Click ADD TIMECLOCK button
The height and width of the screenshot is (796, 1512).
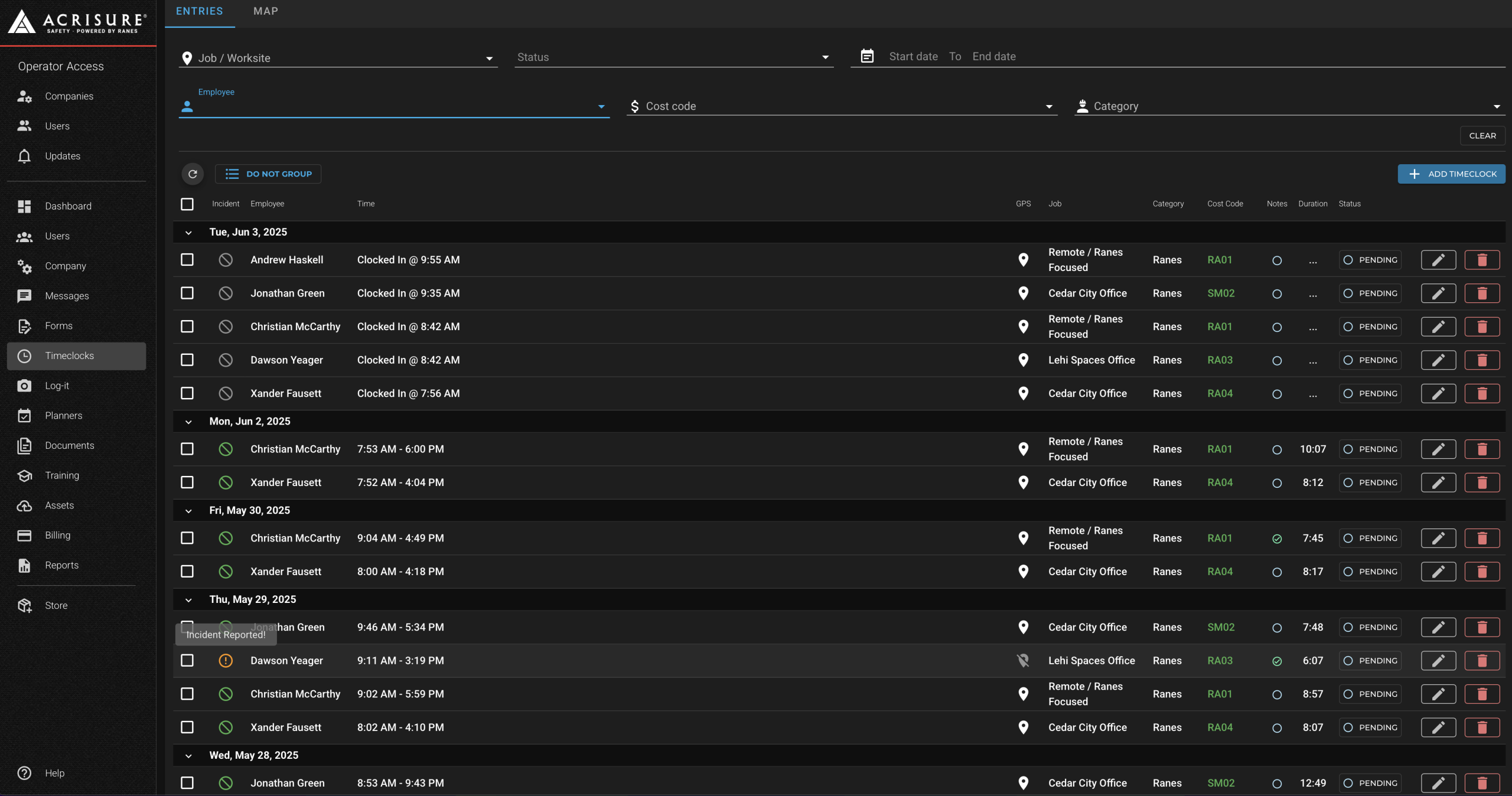point(1451,174)
